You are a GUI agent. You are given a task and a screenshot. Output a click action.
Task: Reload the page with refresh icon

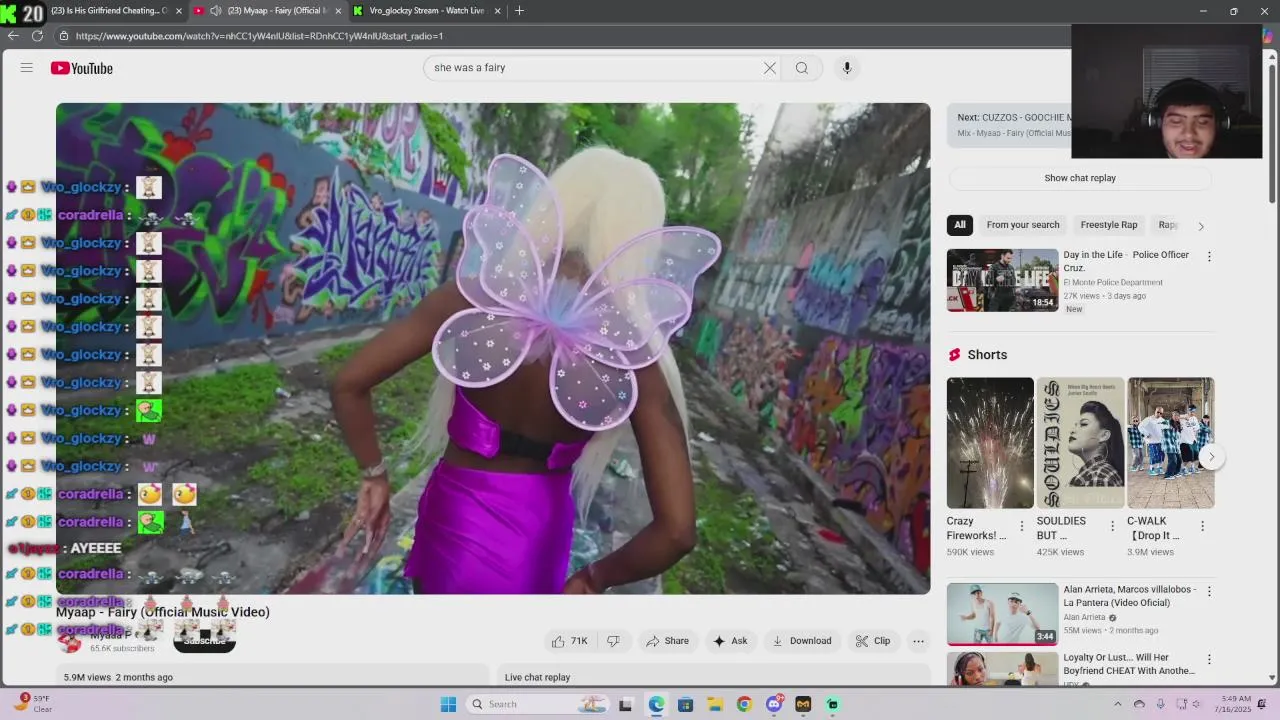pos(37,35)
